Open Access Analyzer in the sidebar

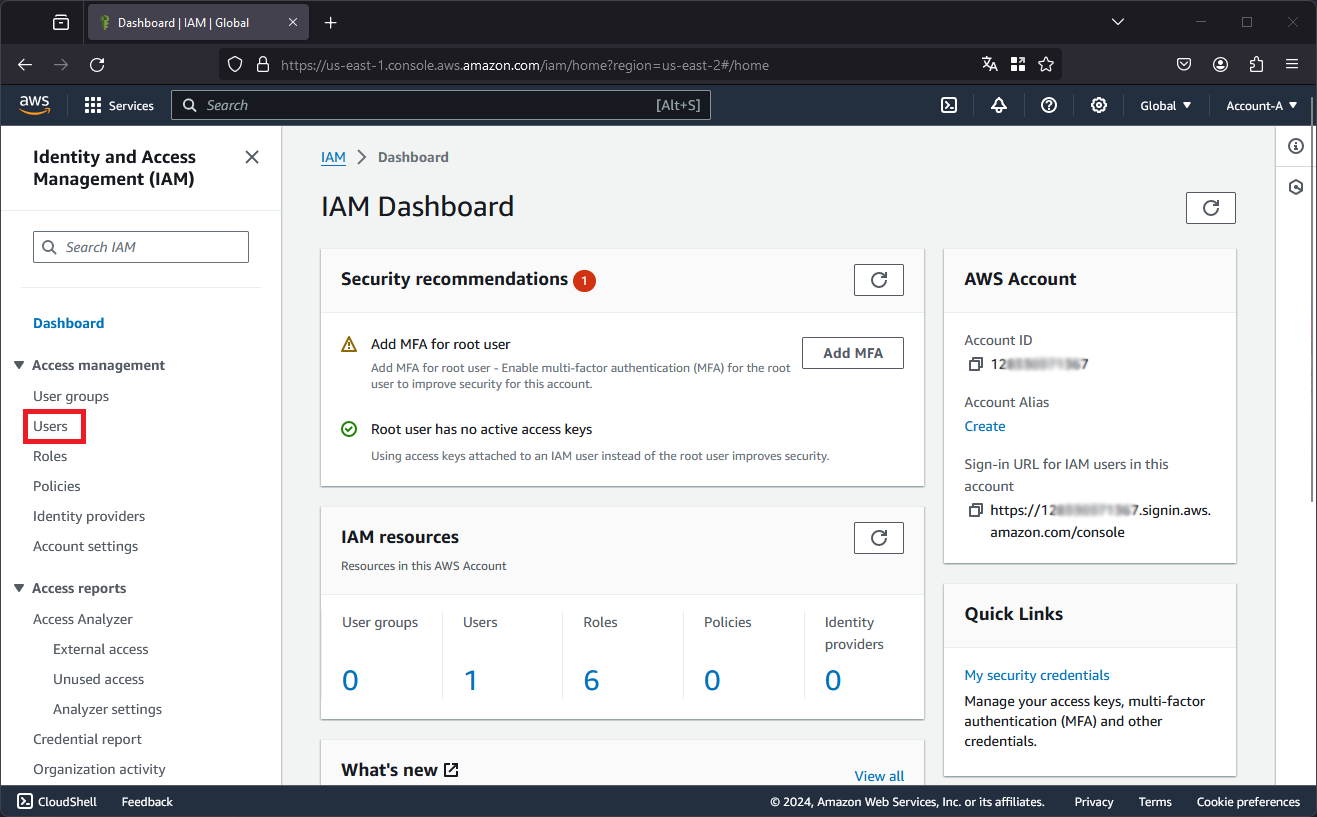[x=83, y=619]
